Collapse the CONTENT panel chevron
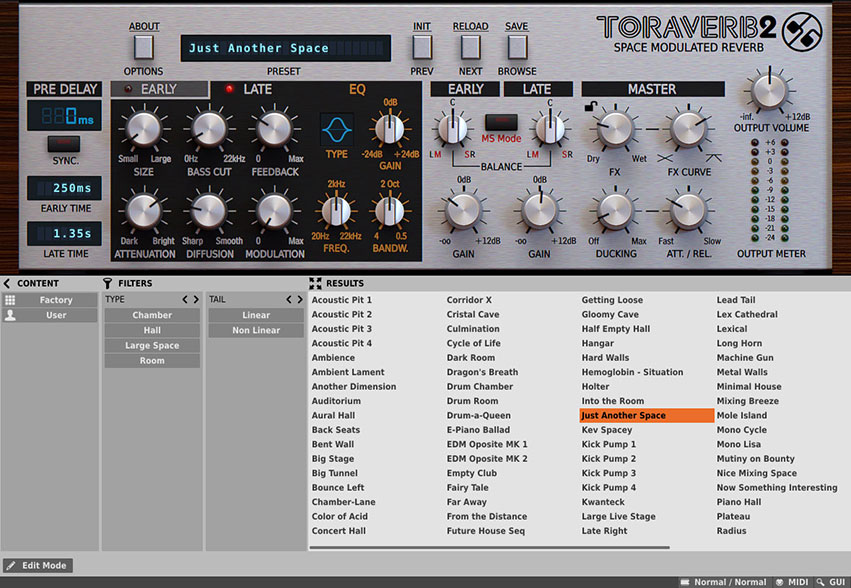Viewport: 851px width, 588px height. coord(8,283)
